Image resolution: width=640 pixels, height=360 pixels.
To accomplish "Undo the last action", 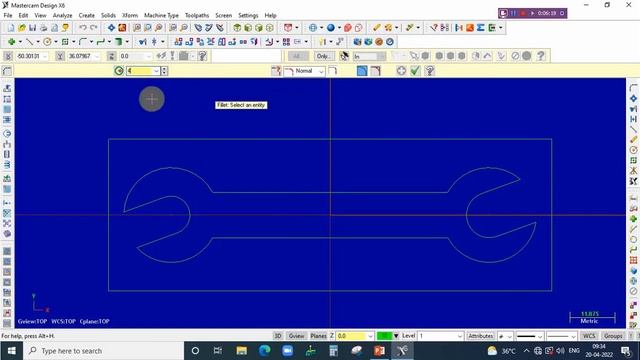I will click(x=83, y=28).
